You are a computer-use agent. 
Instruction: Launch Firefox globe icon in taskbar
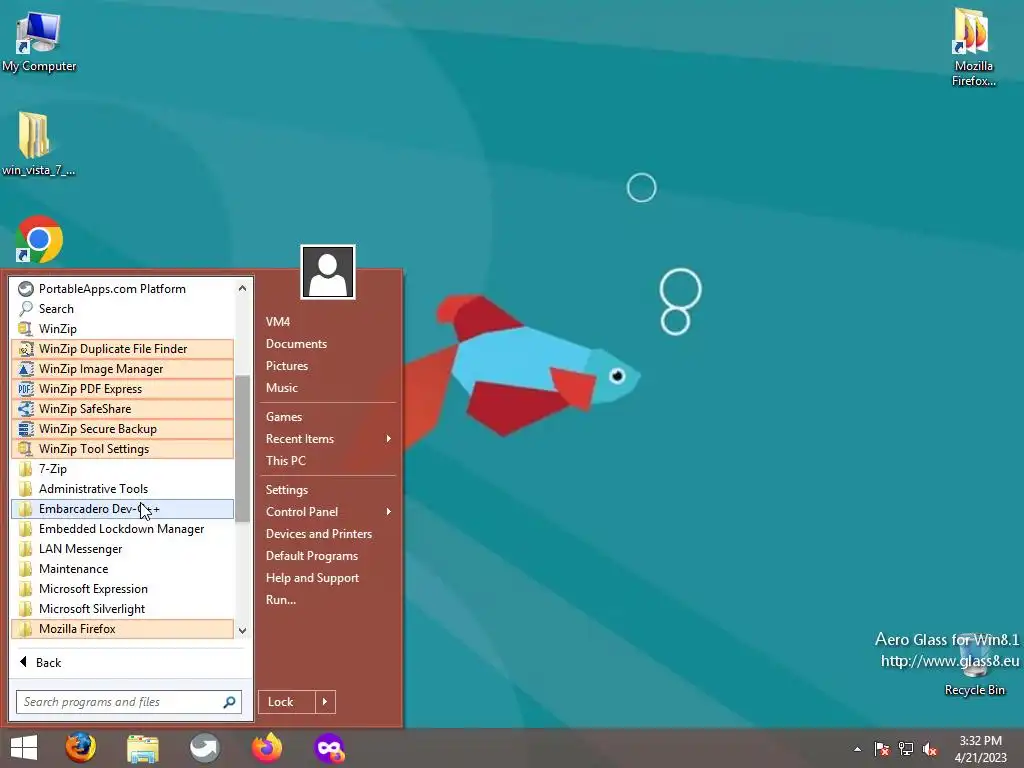point(80,748)
